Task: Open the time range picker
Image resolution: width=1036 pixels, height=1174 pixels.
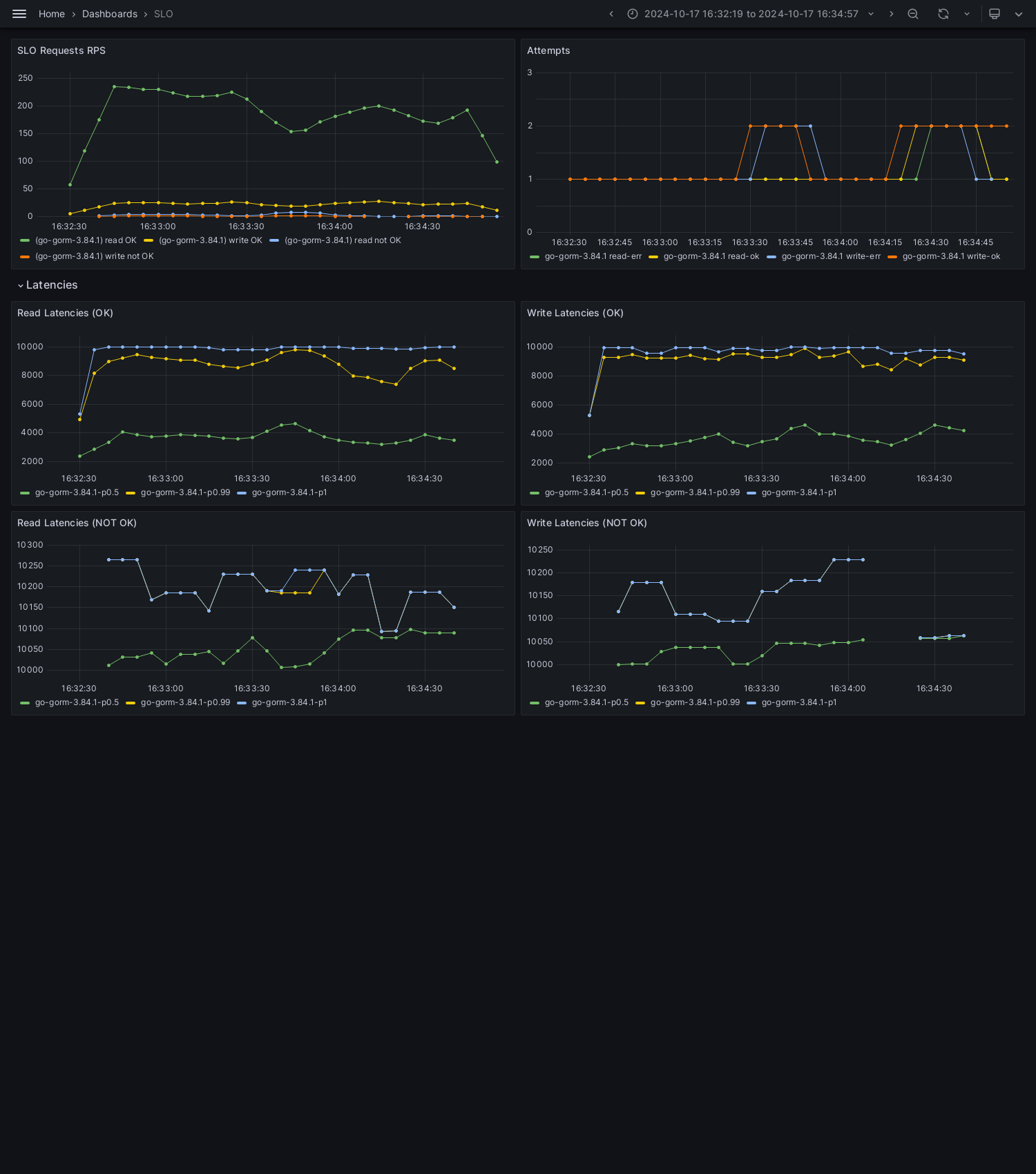Action: (751, 14)
